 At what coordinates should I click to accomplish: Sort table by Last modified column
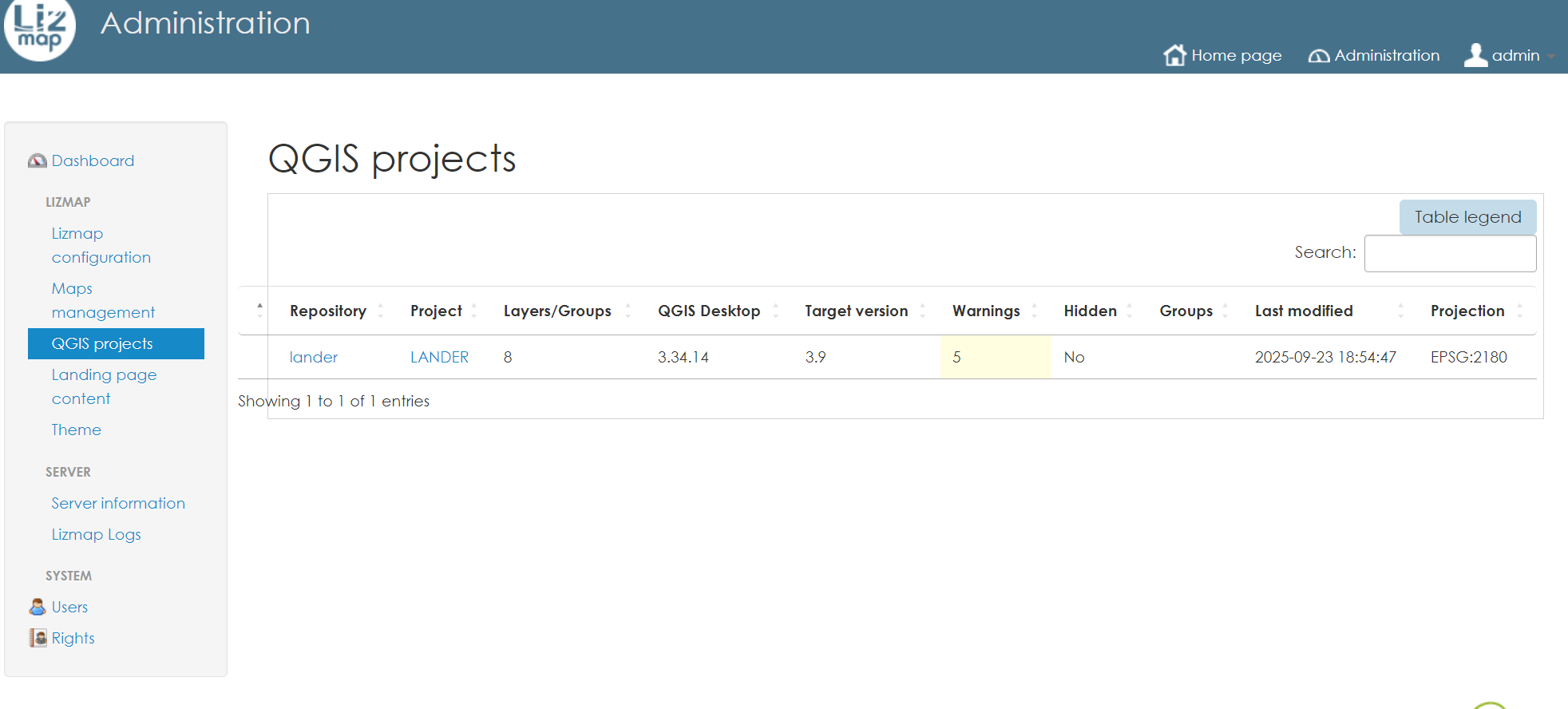coord(1303,311)
